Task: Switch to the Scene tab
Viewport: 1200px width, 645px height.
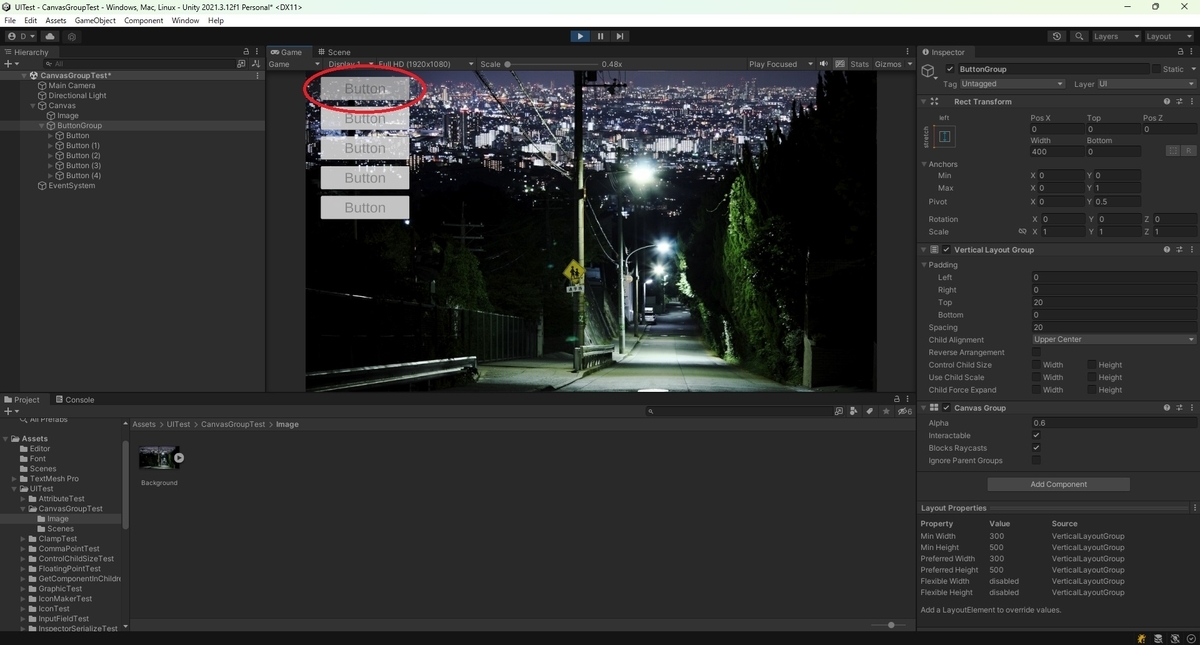Action: [x=335, y=52]
